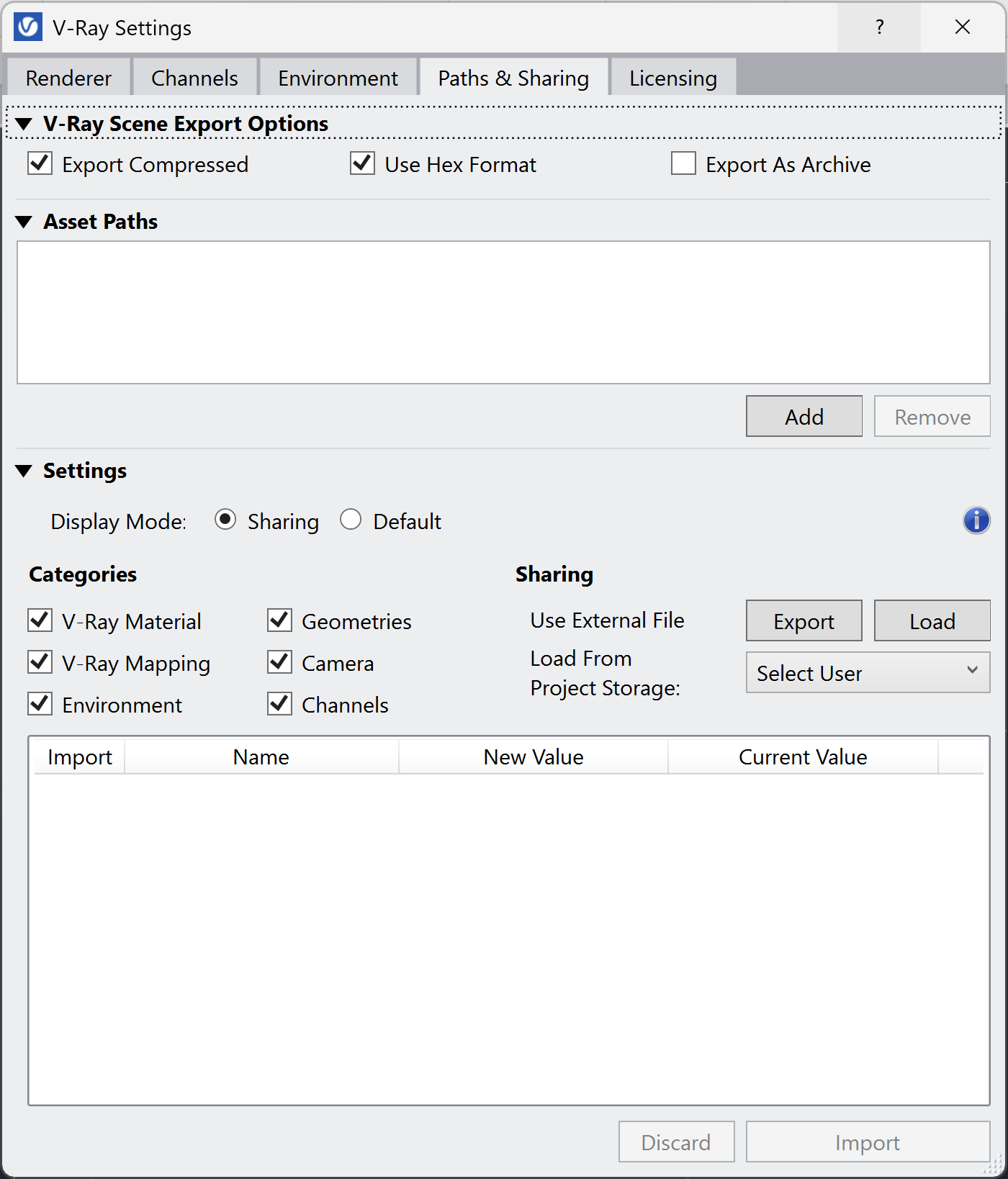
Task: Collapse V-Ray Scene Export Options section
Action: 24,124
